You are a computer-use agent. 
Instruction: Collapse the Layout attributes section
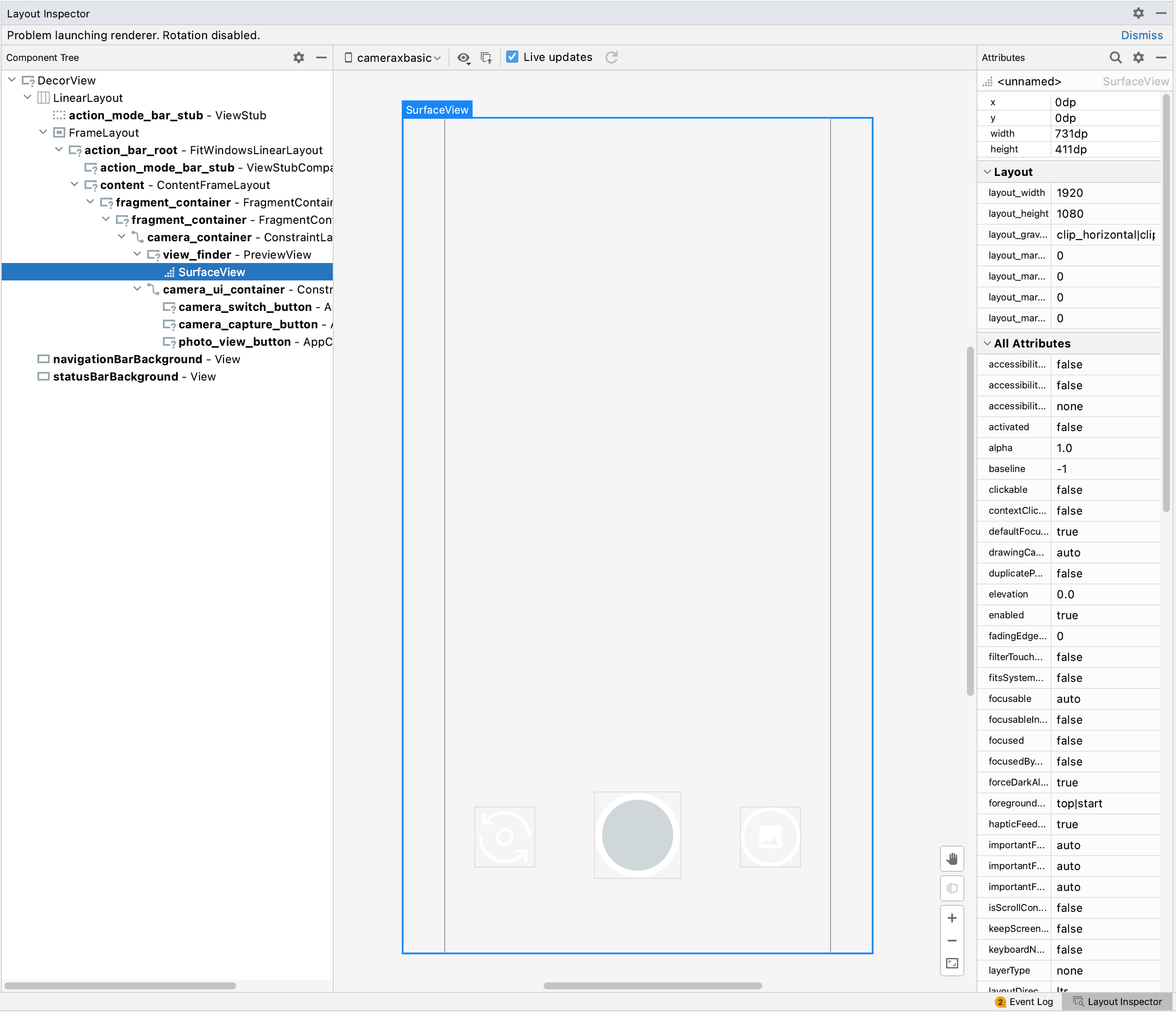click(x=987, y=172)
